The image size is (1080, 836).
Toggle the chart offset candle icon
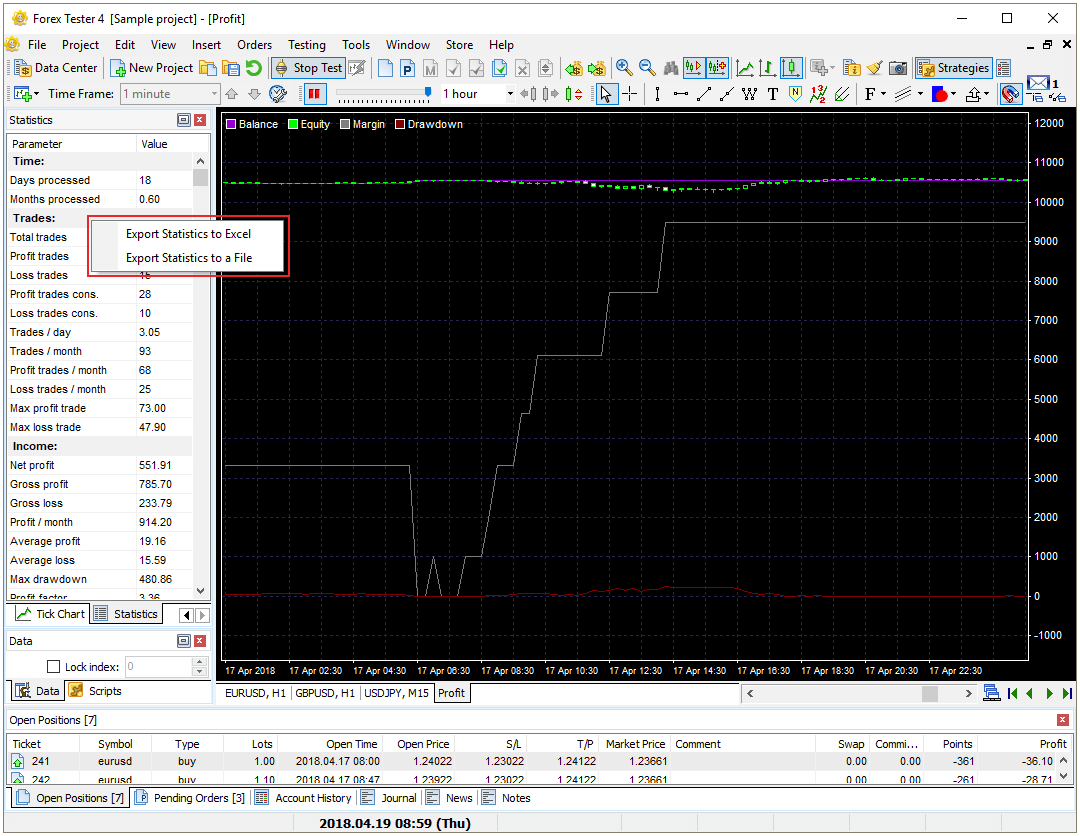point(717,67)
